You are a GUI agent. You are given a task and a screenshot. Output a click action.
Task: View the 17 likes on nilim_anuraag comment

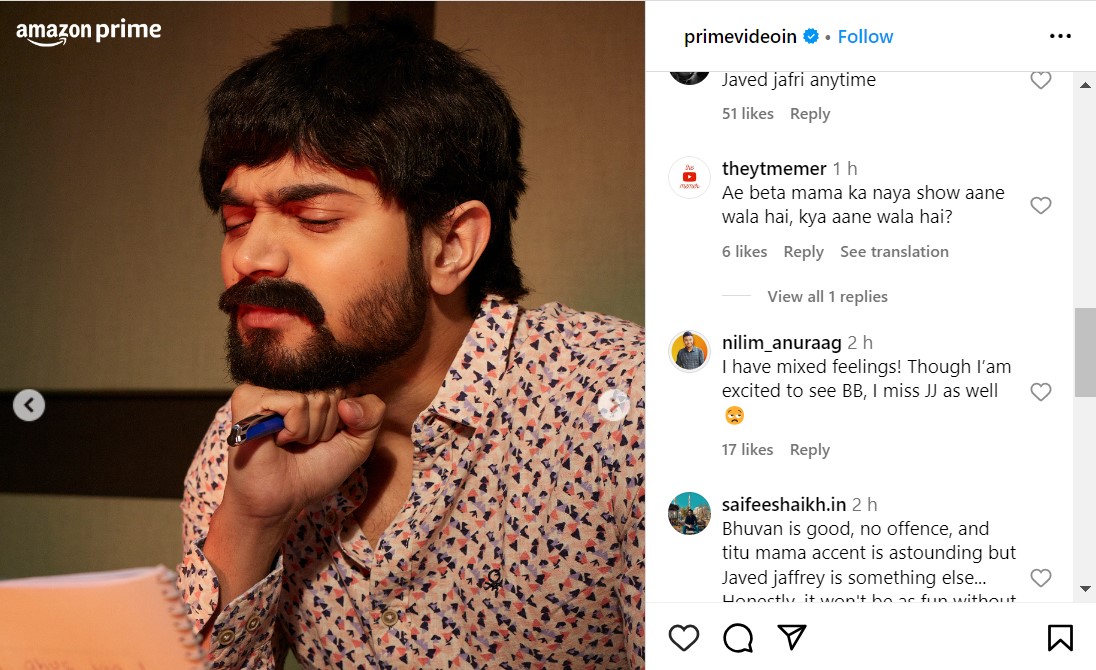(x=747, y=450)
